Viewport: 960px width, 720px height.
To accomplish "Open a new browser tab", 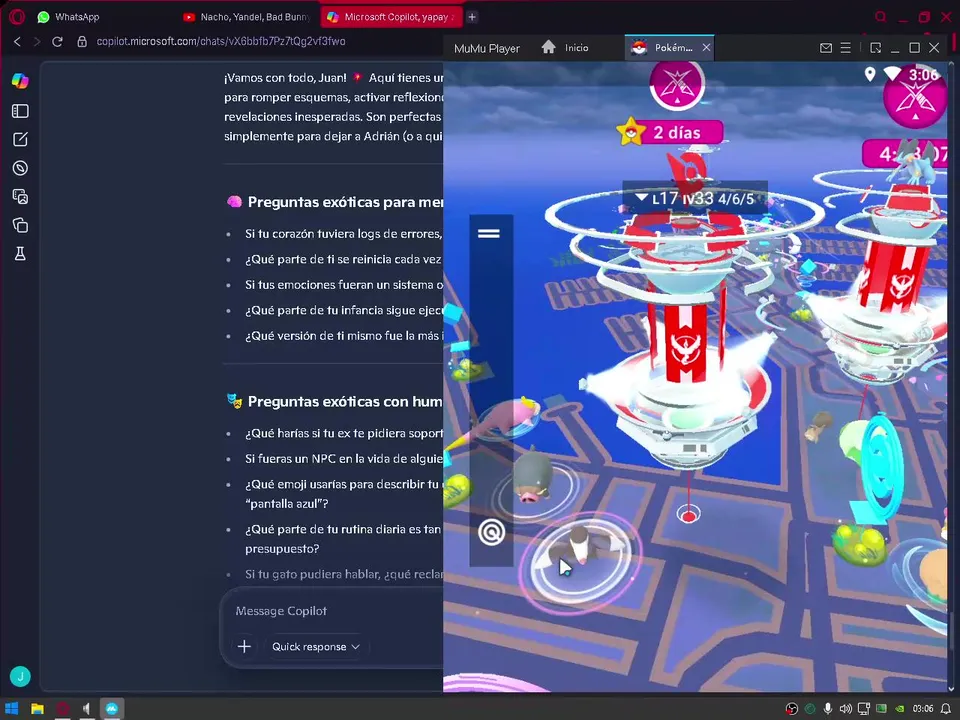I will tap(472, 17).
